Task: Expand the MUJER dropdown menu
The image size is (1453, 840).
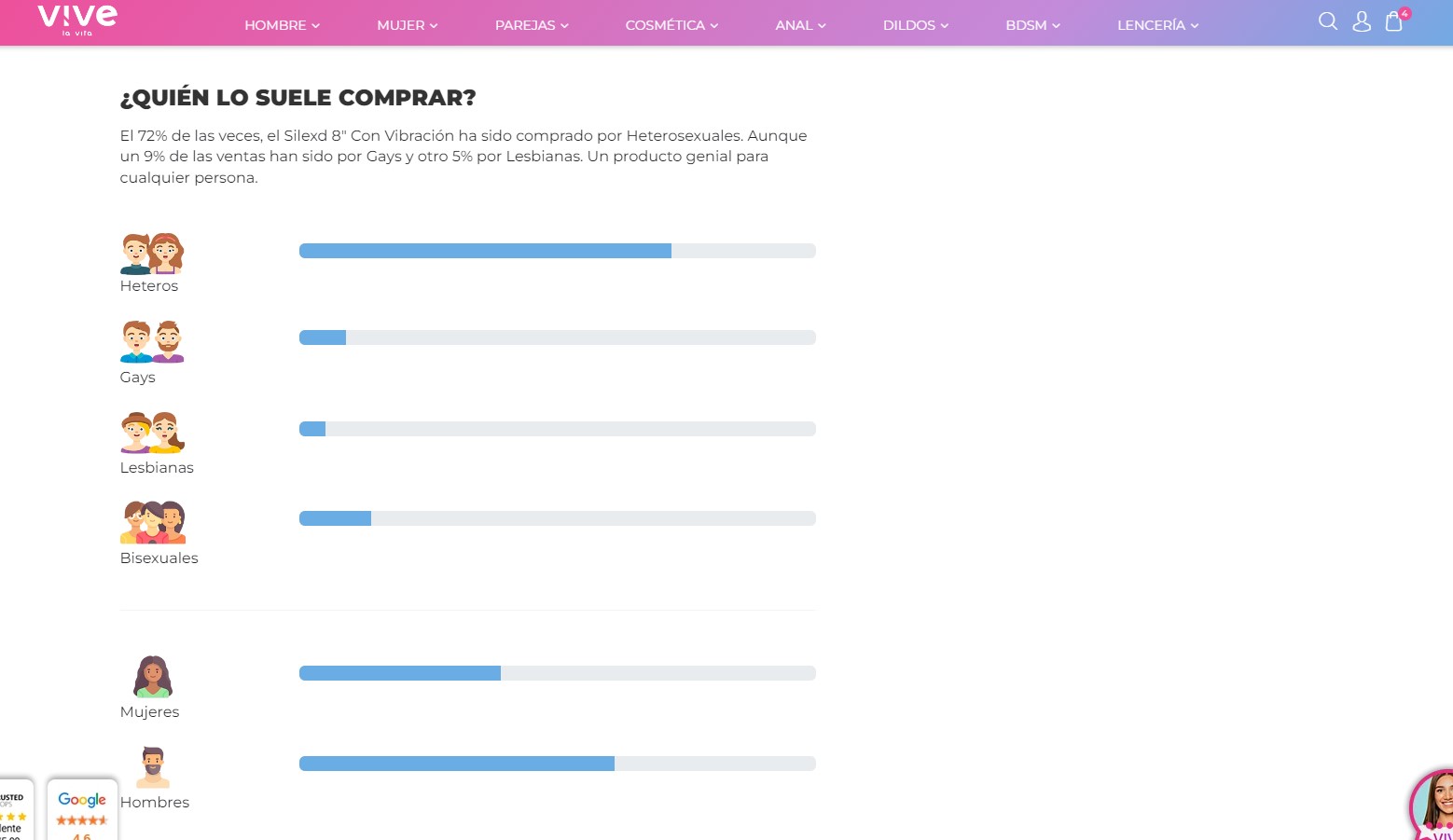Action: [408, 25]
